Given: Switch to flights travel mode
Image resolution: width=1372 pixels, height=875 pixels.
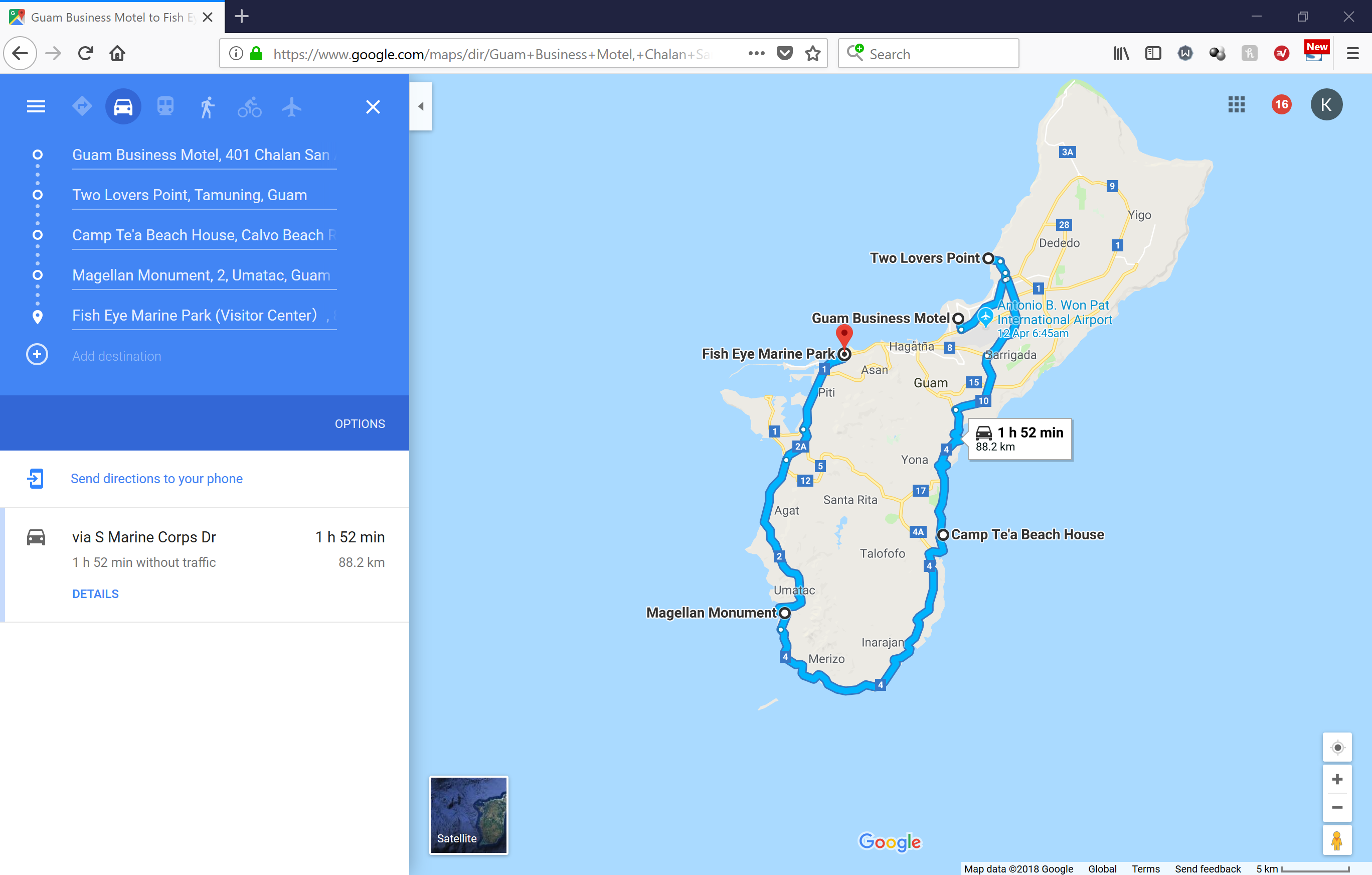Looking at the screenshot, I should pos(292,106).
